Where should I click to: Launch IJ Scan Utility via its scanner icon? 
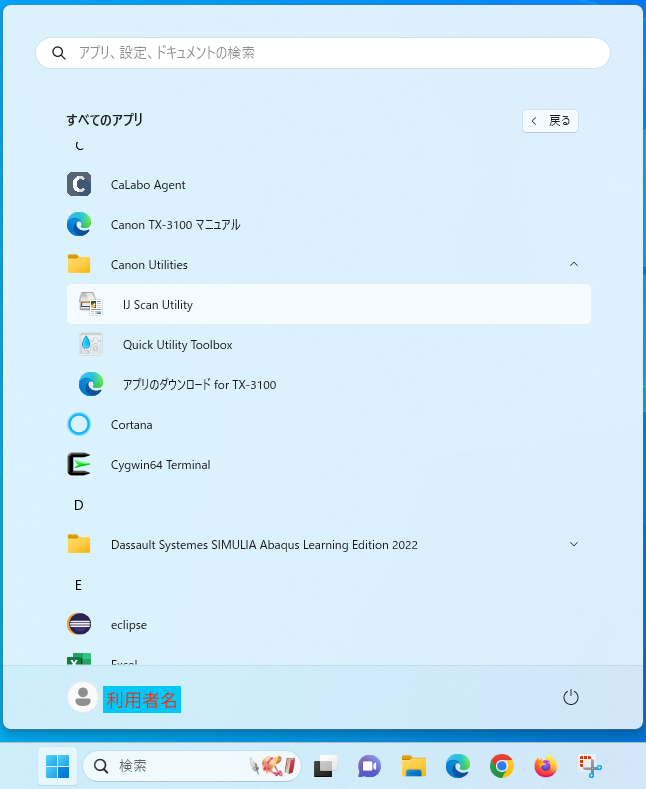pyautogui.click(x=91, y=304)
